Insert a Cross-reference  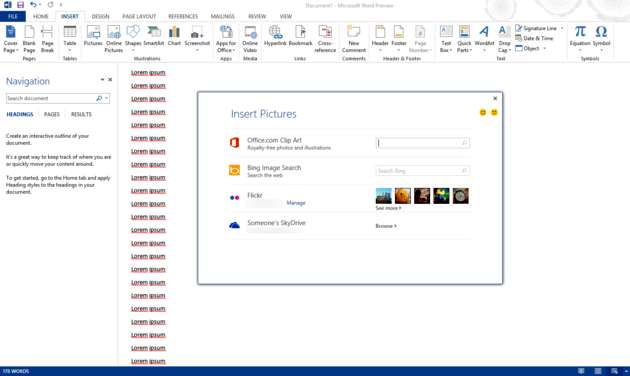click(x=325, y=39)
